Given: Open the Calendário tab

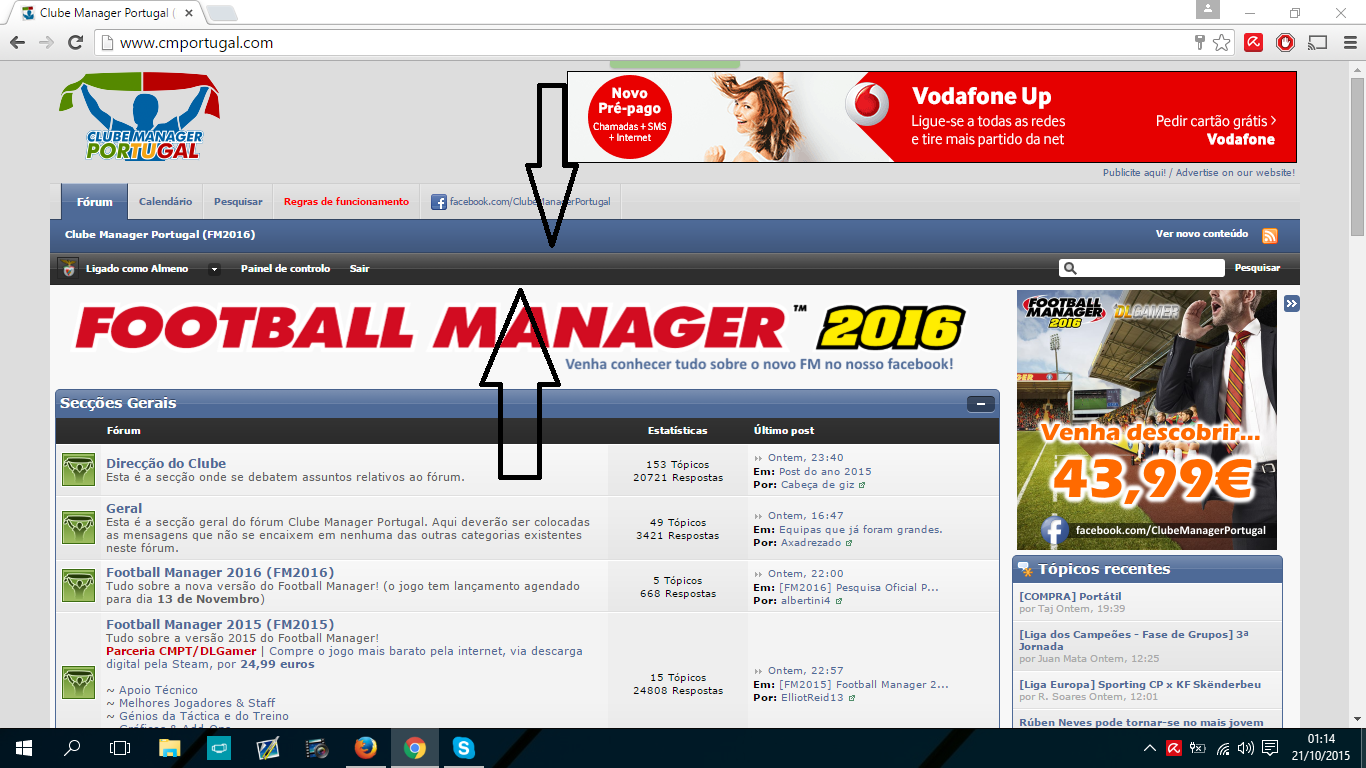Looking at the screenshot, I should tap(166, 201).
